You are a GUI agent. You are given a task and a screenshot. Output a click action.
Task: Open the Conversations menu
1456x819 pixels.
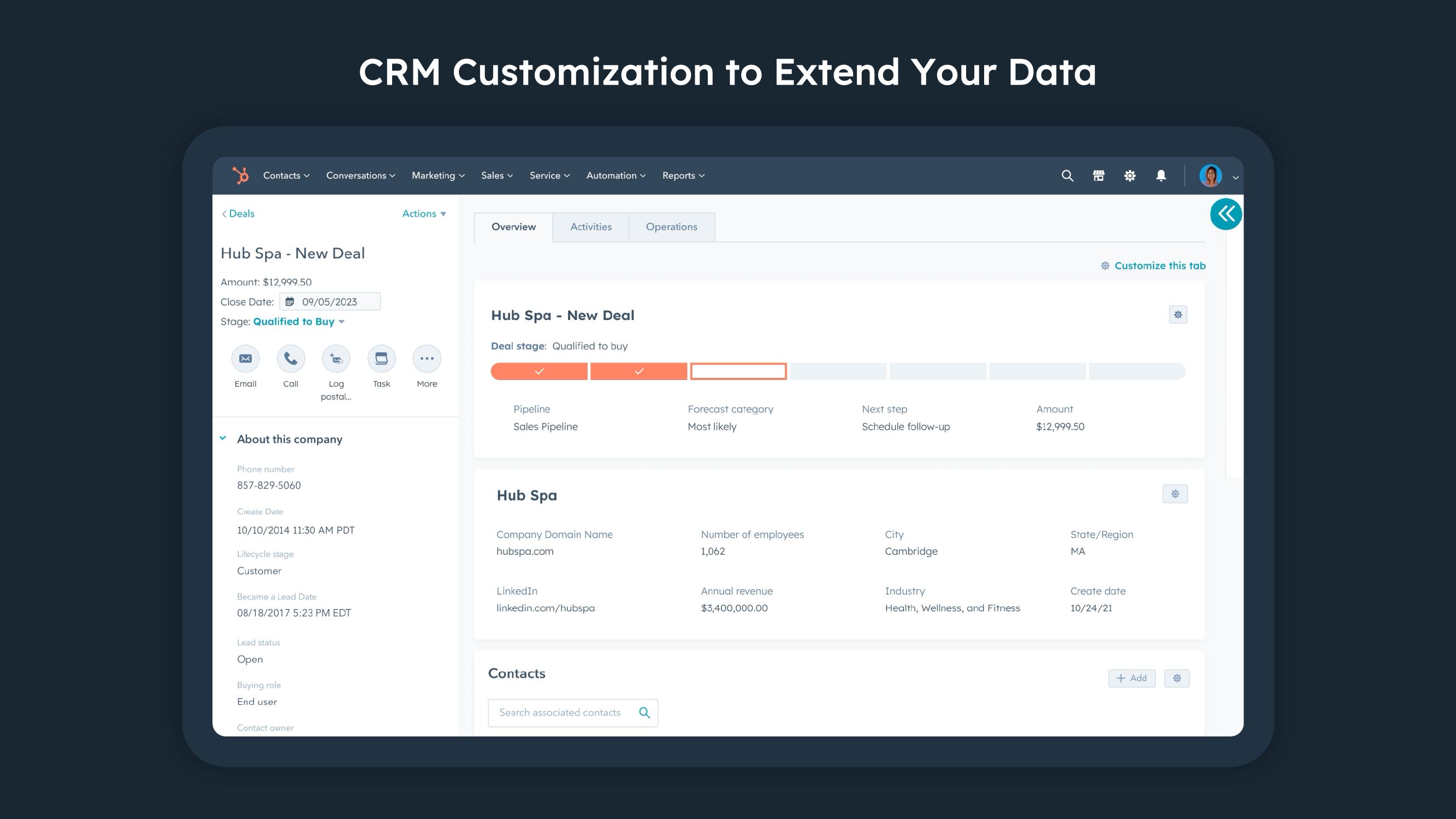[360, 176]
